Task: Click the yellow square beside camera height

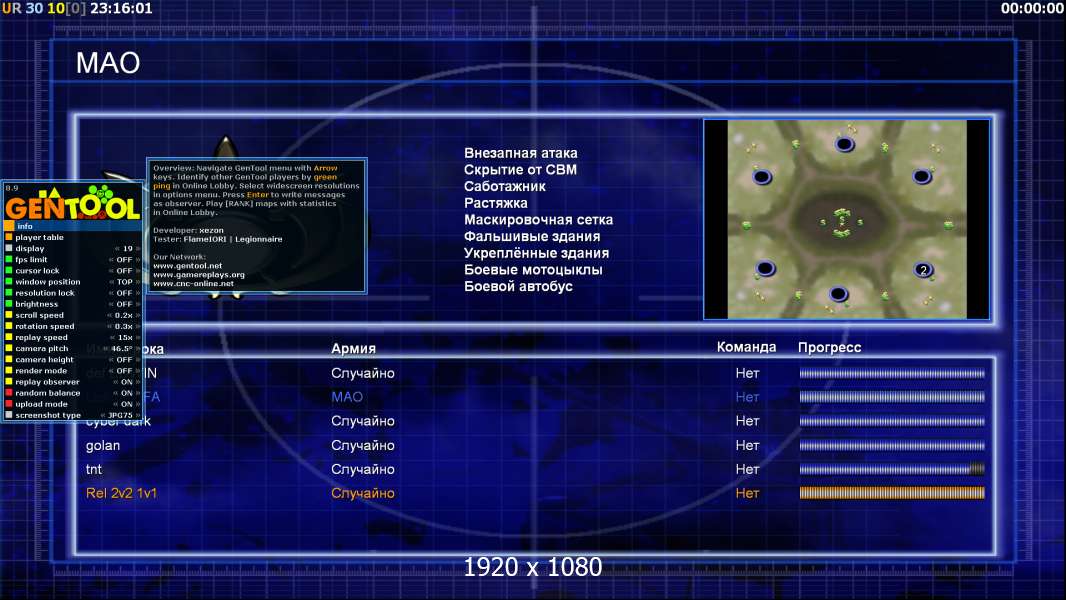Action: point(9,359)
